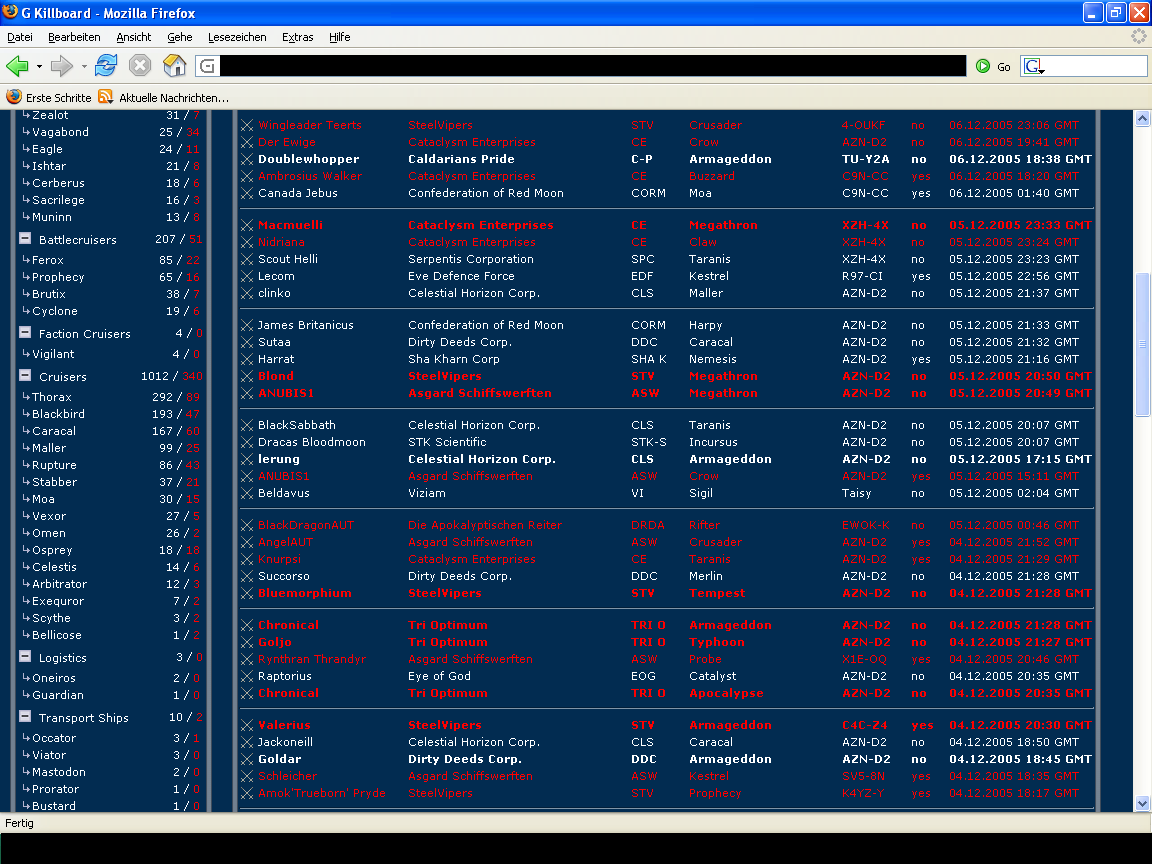Click the green Go button icon
Screen dimensions: 1152x864
click(983, 66)
